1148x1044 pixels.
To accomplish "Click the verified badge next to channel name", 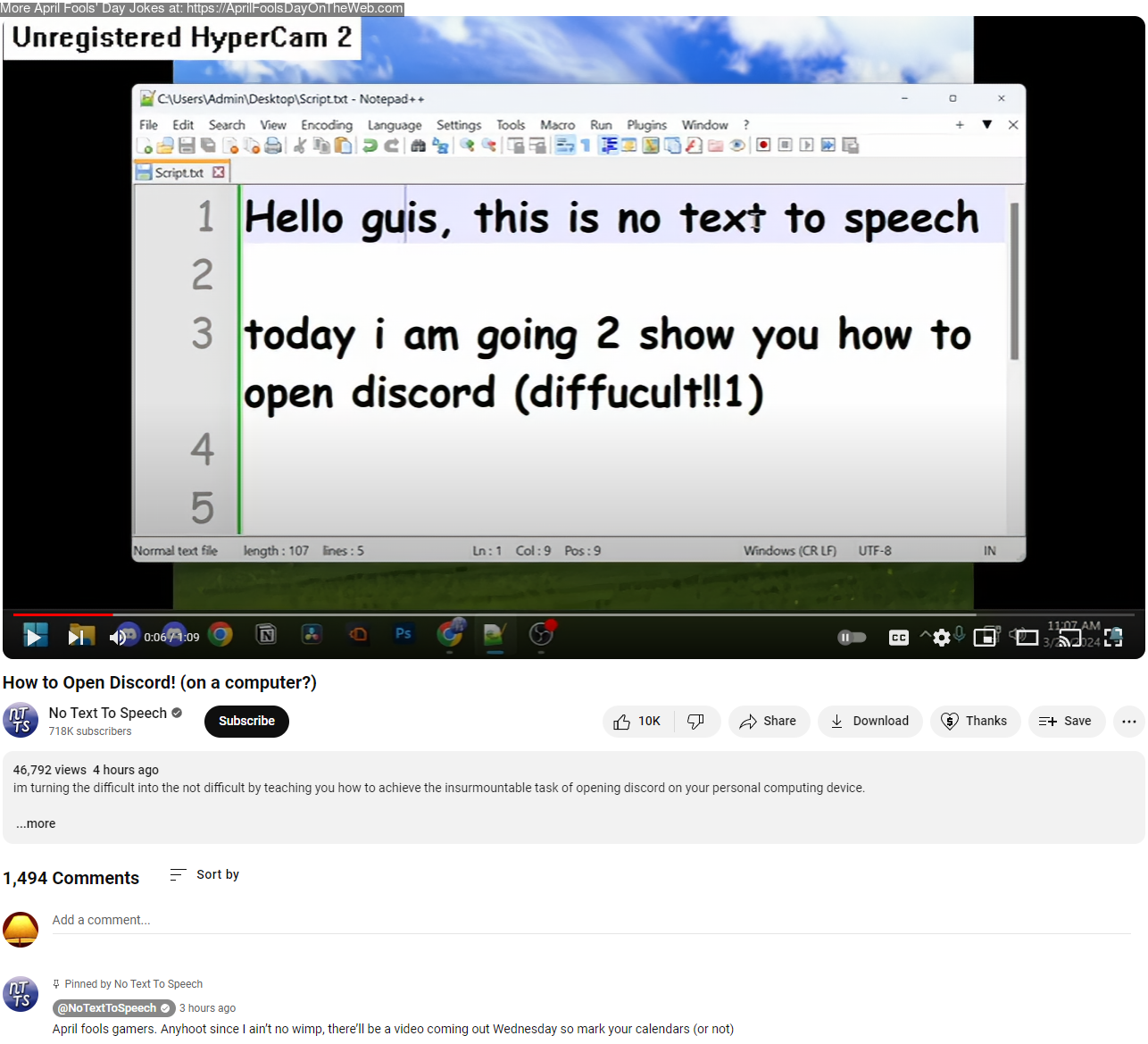I will [177, 713].
